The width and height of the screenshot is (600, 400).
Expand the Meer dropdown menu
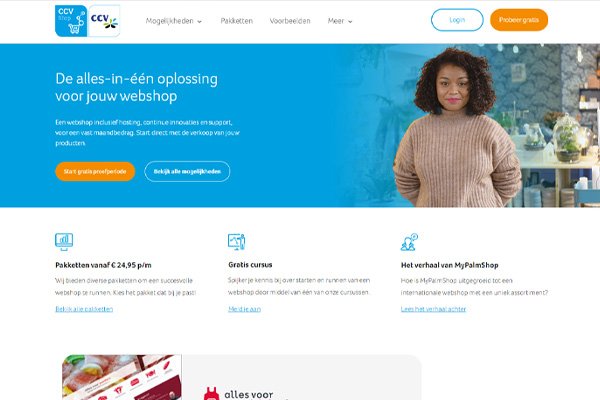pyautogui.click(x=340, y=21)
